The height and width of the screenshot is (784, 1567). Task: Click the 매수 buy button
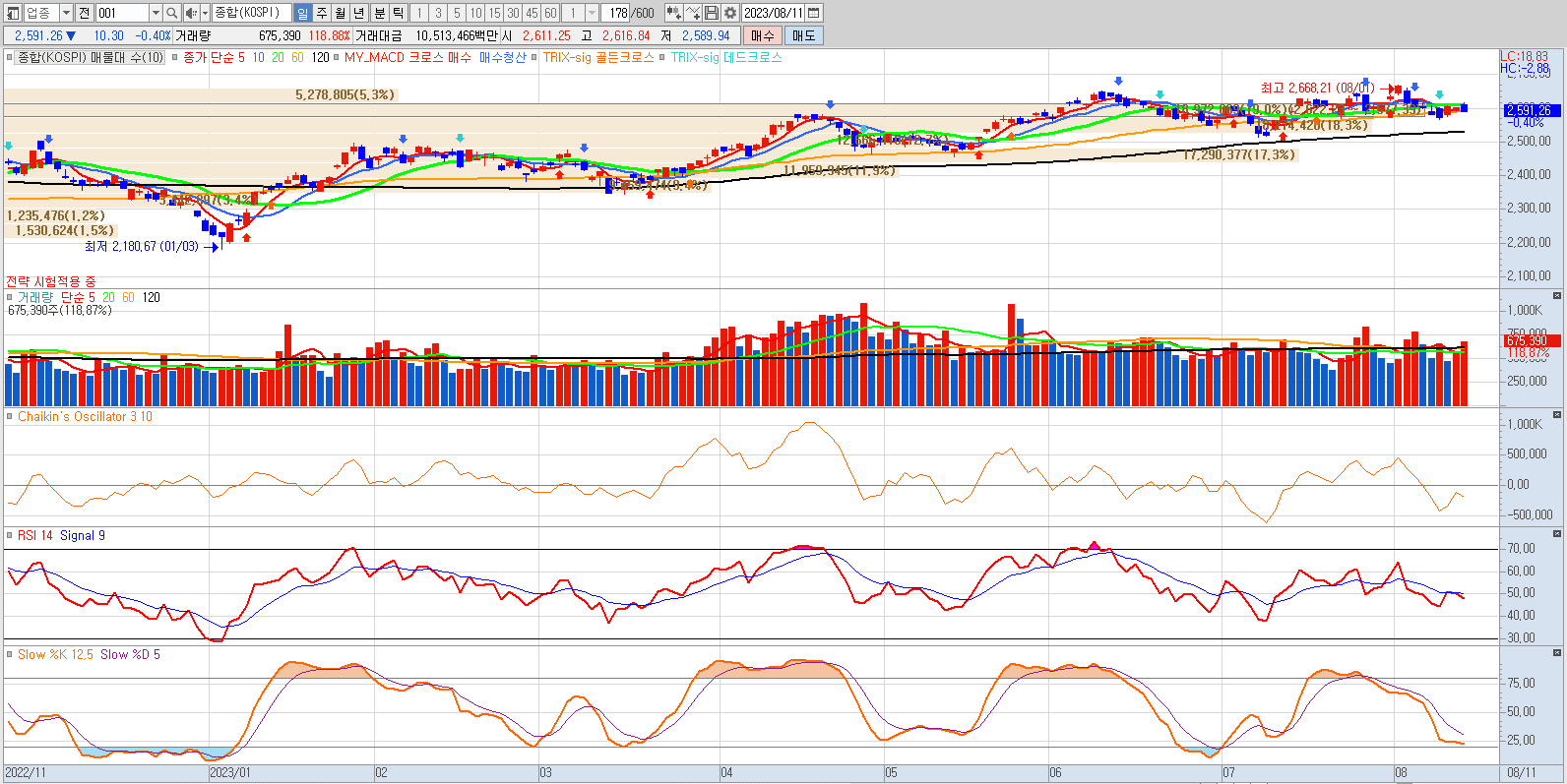pyautogui.click(x=763, y=35)
